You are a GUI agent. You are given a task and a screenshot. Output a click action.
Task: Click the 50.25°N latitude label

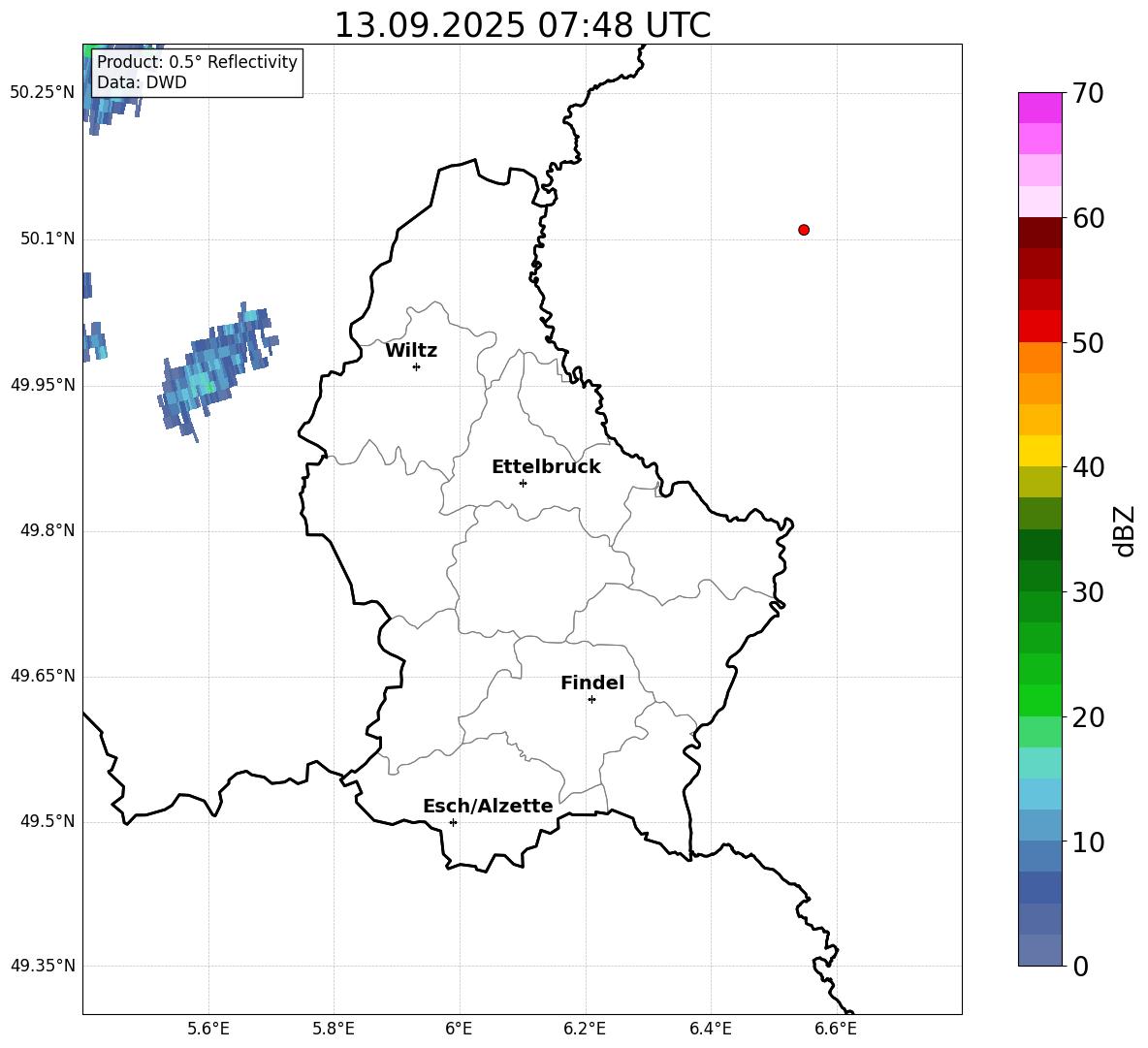[x=43, y=93]
